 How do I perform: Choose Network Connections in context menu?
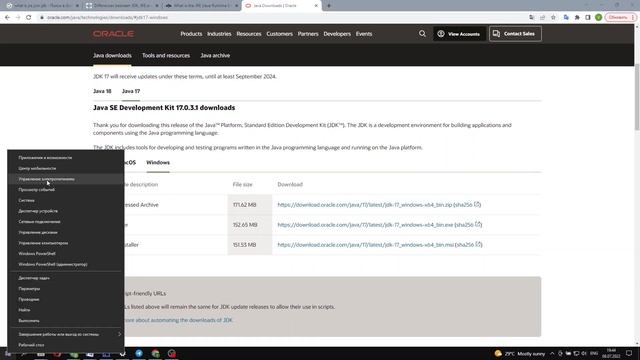65,222
